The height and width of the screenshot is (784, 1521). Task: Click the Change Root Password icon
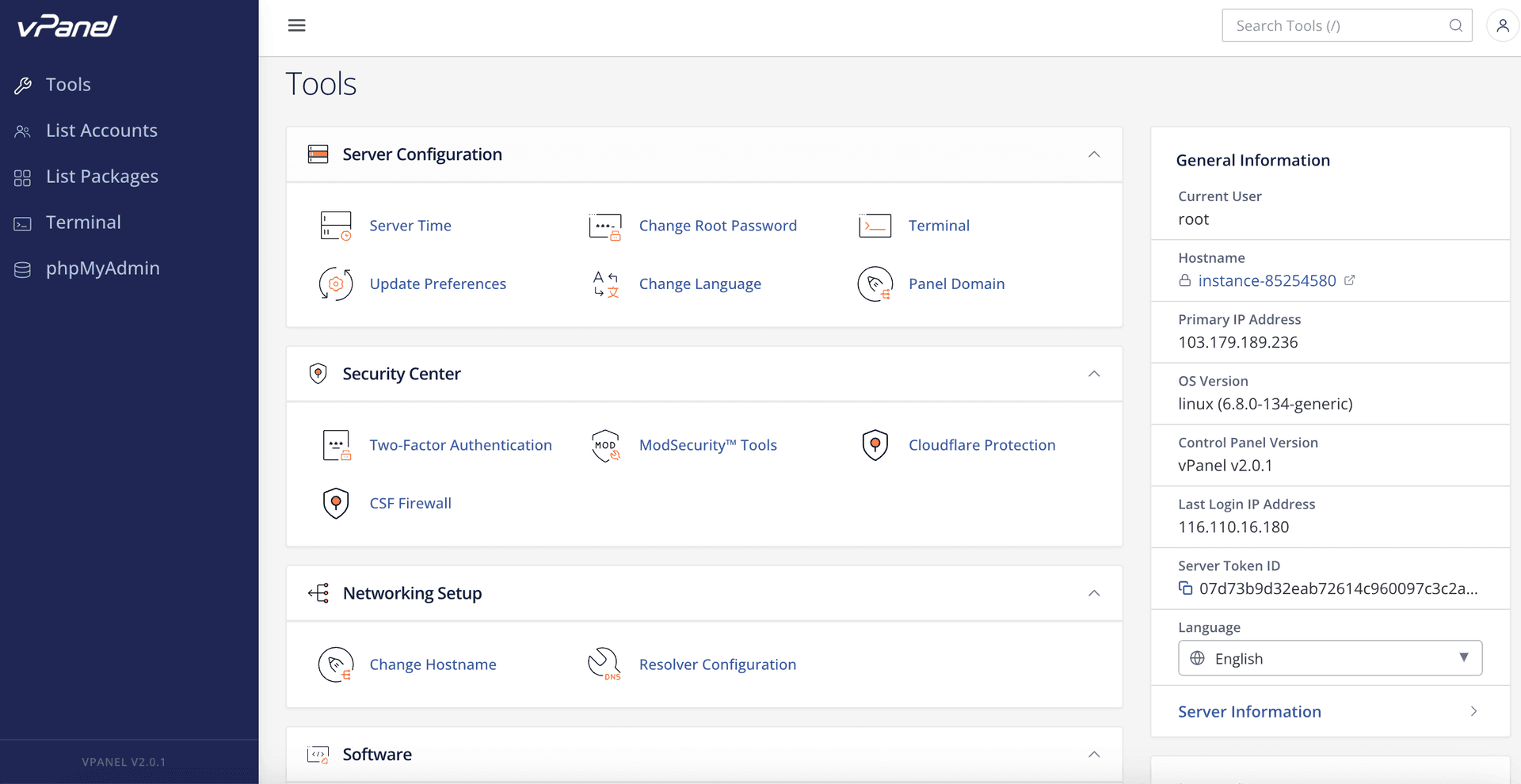pos(605,226)
